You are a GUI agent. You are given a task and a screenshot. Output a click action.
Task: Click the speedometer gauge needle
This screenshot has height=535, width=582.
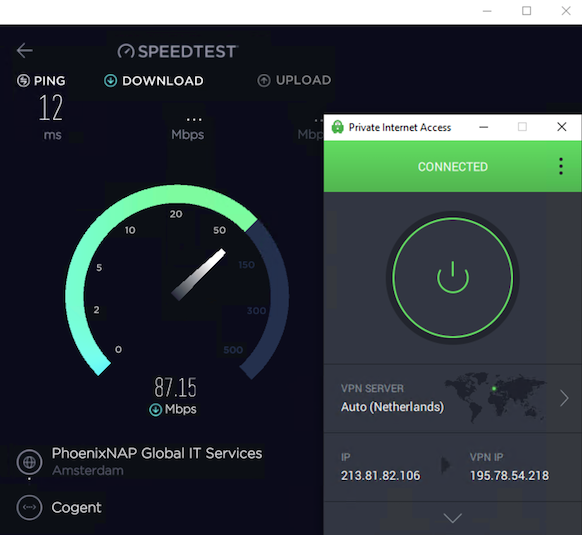point(199,274)
